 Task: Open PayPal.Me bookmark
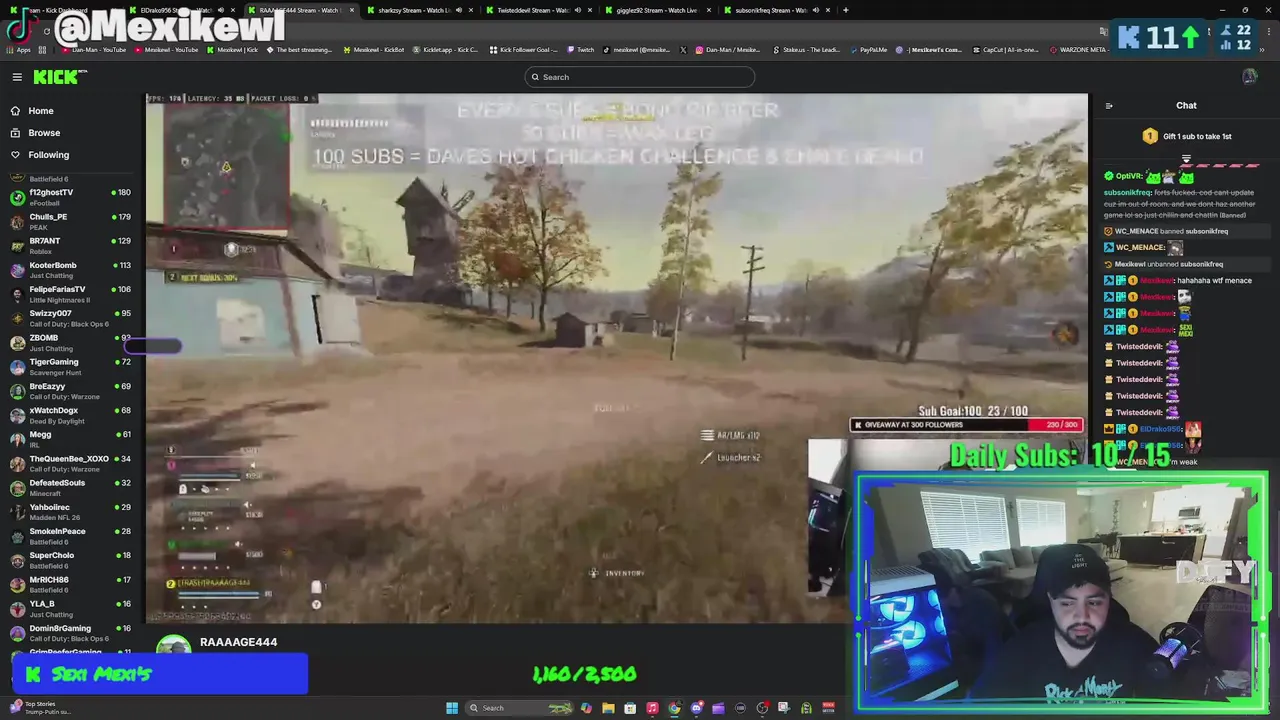[x=867, y=49]
